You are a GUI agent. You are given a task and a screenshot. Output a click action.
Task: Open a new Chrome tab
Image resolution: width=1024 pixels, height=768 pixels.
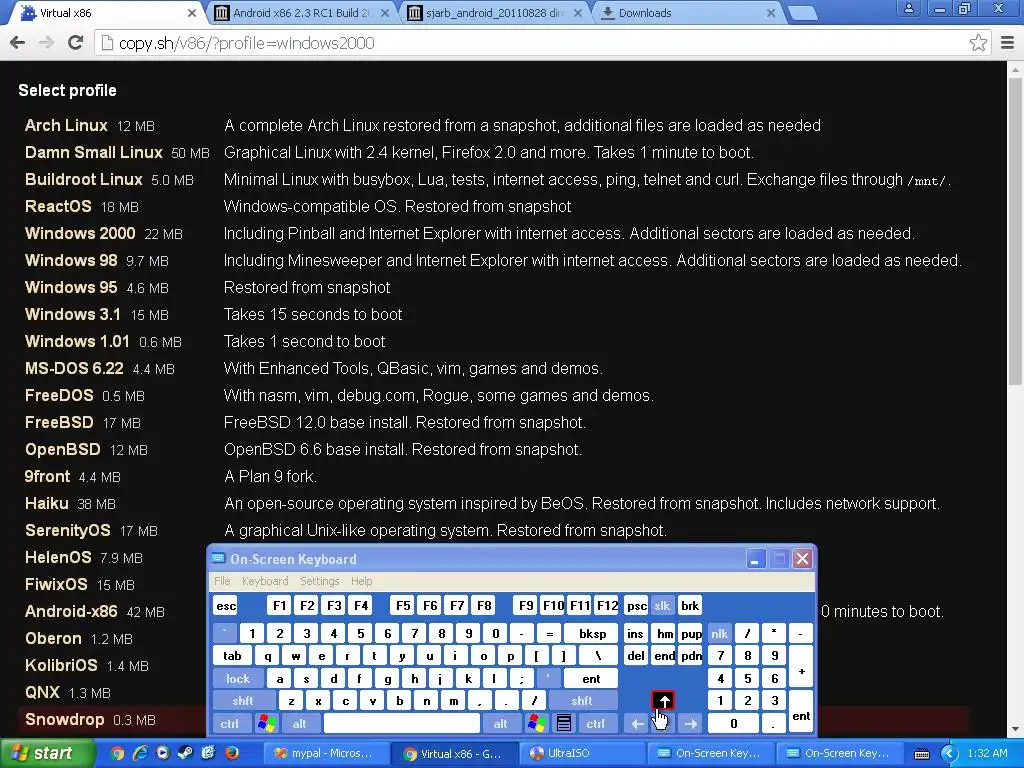pos(803,13)
